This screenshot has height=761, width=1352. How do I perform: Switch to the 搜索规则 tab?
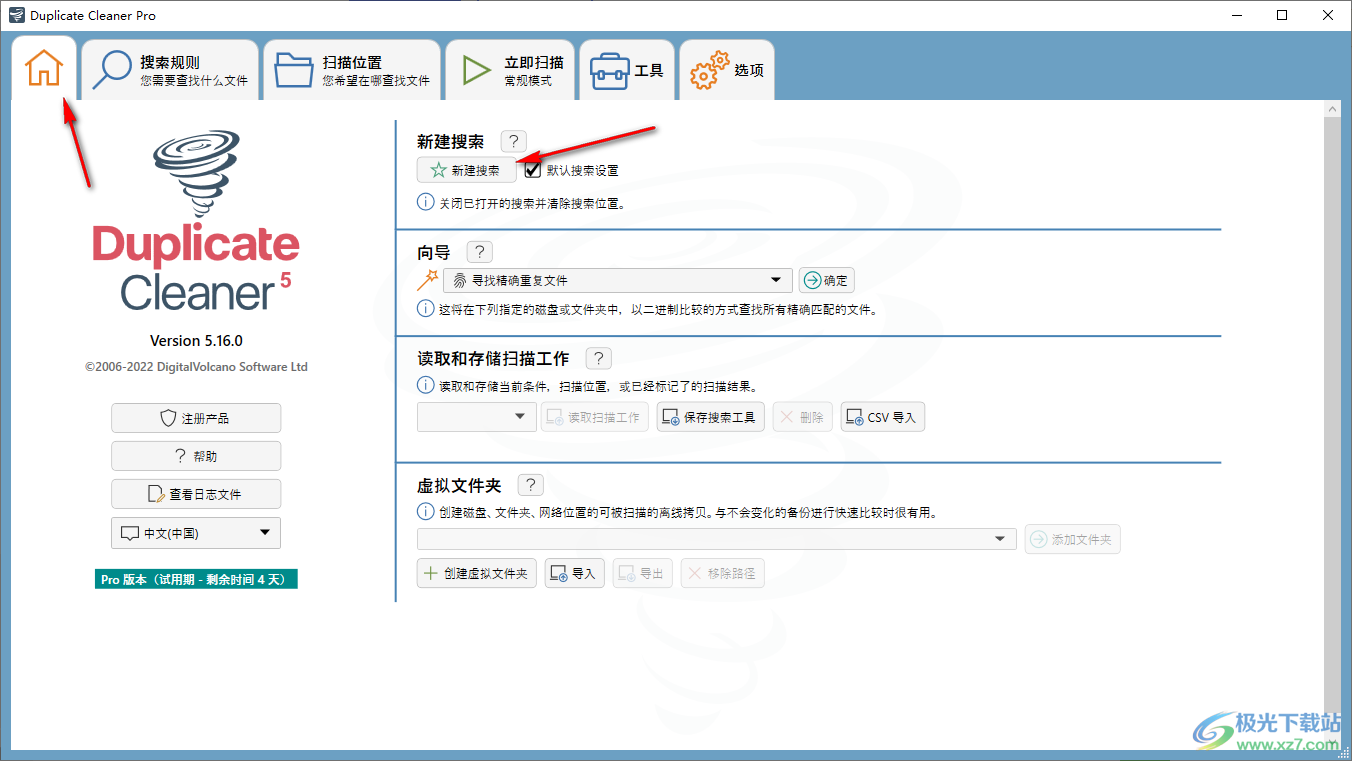(x=170, y=70)
